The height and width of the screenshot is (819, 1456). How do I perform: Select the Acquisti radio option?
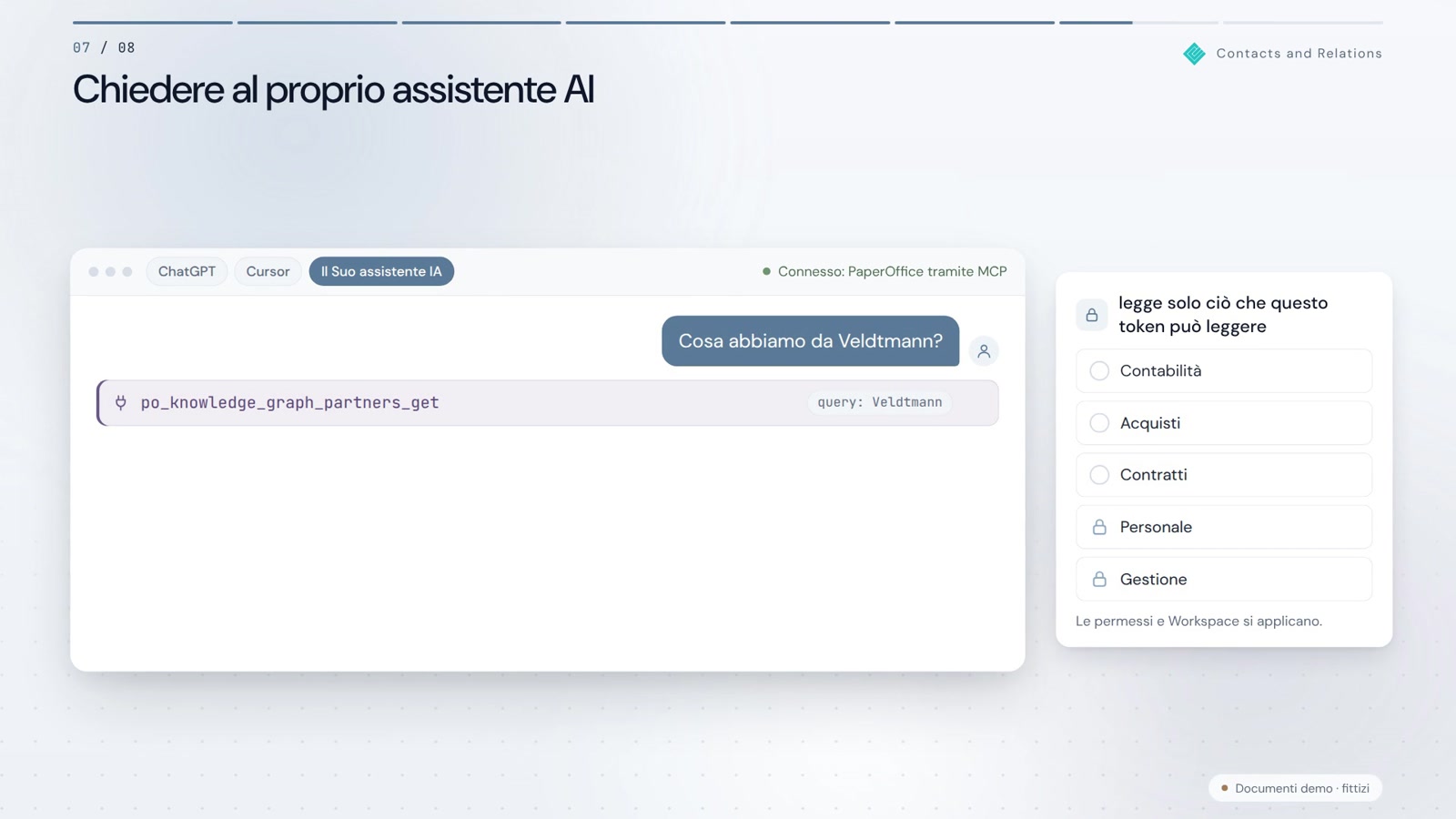click(x=1099, y=423)
